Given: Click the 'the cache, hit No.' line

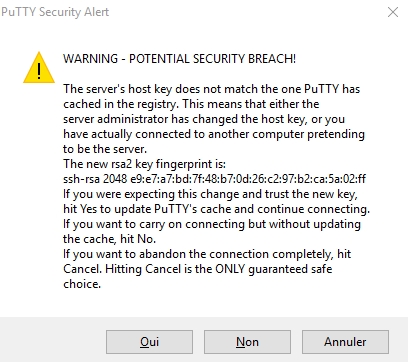Looking at the screenshot, I should tap(109, 239).
